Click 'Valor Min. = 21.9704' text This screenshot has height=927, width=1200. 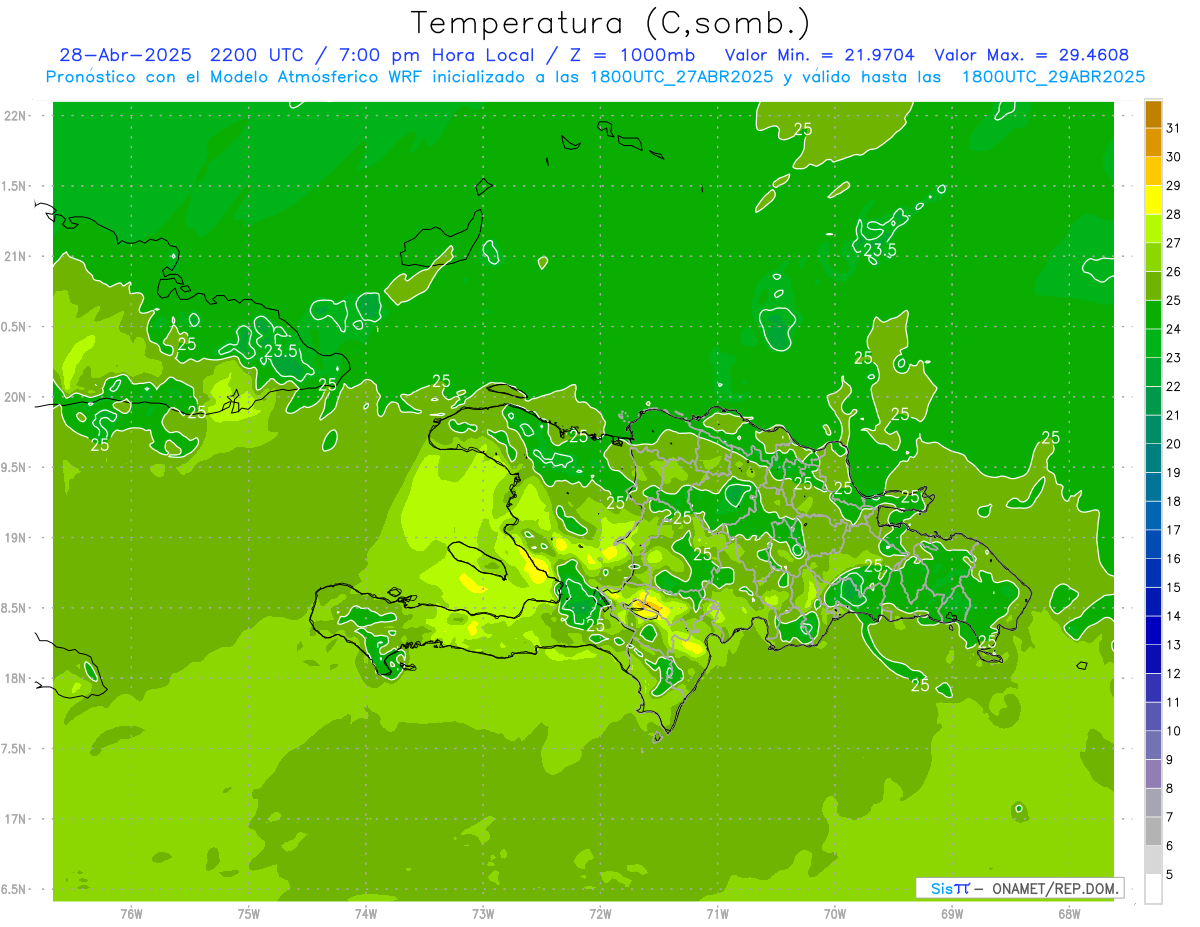pyautogui.click(x=818, y=56)
